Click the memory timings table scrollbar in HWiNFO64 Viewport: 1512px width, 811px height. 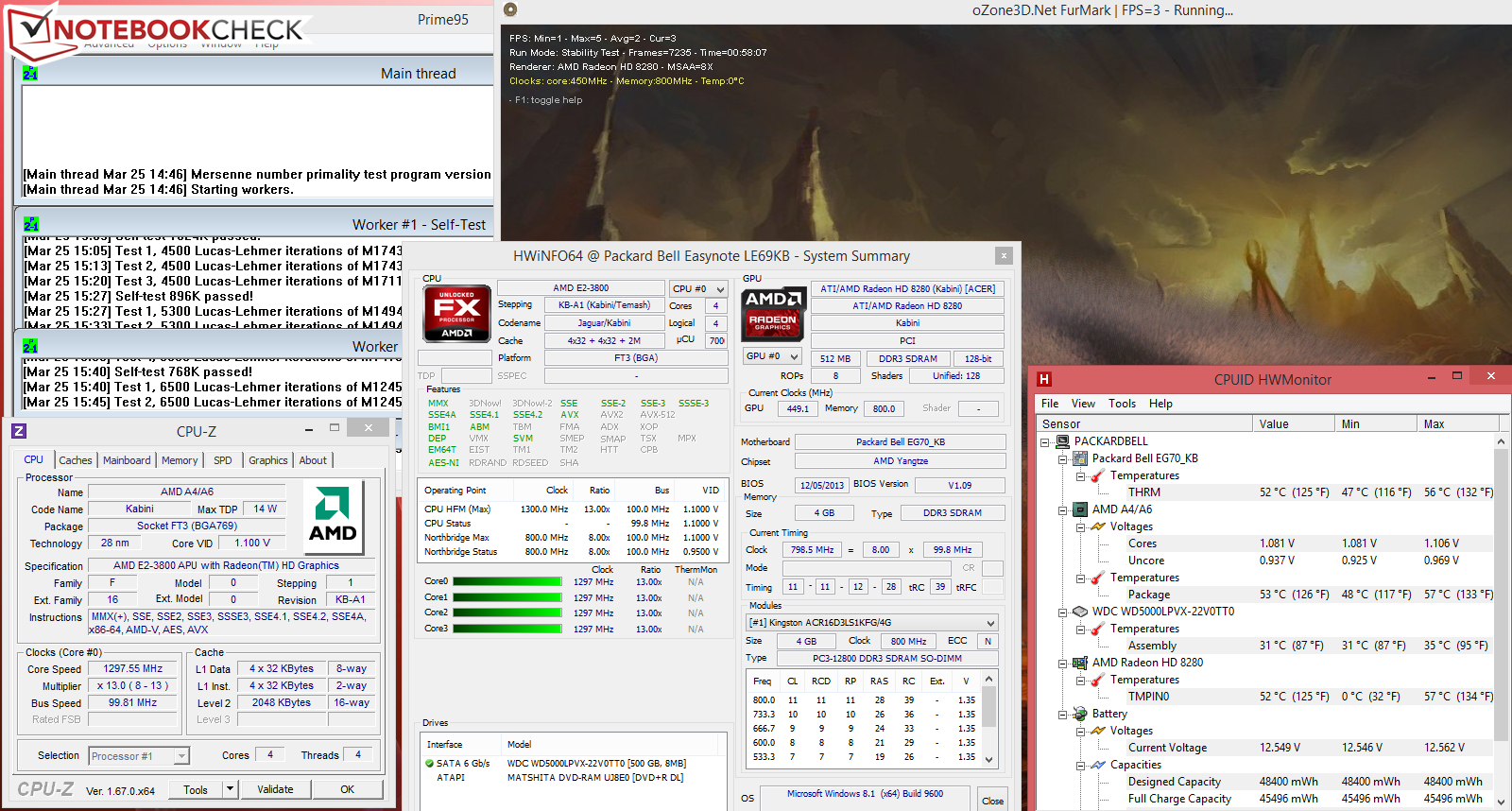click(989, 718)
